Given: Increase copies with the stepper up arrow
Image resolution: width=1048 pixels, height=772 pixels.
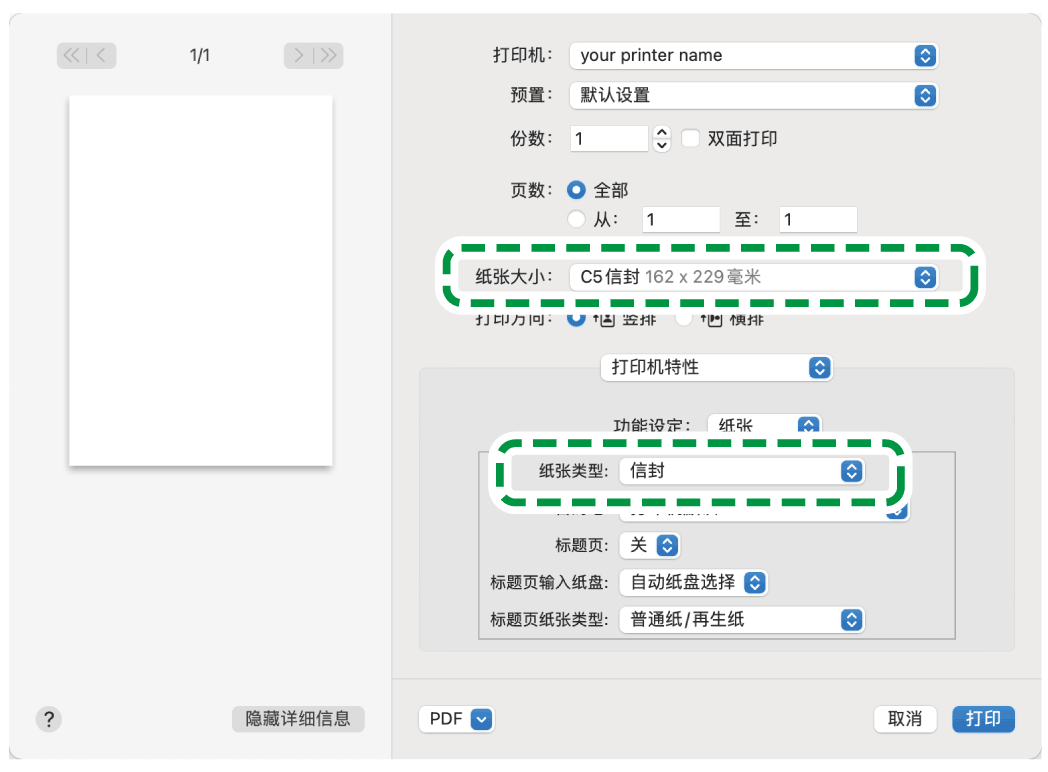Looking at the screenshot, I should tap(661, 133).
